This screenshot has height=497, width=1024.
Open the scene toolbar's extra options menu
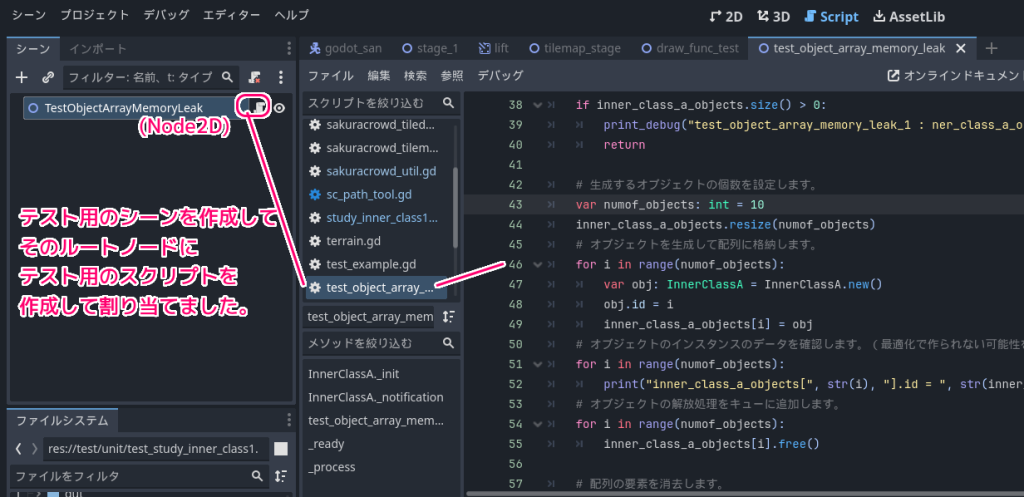[x=281, y=78]
